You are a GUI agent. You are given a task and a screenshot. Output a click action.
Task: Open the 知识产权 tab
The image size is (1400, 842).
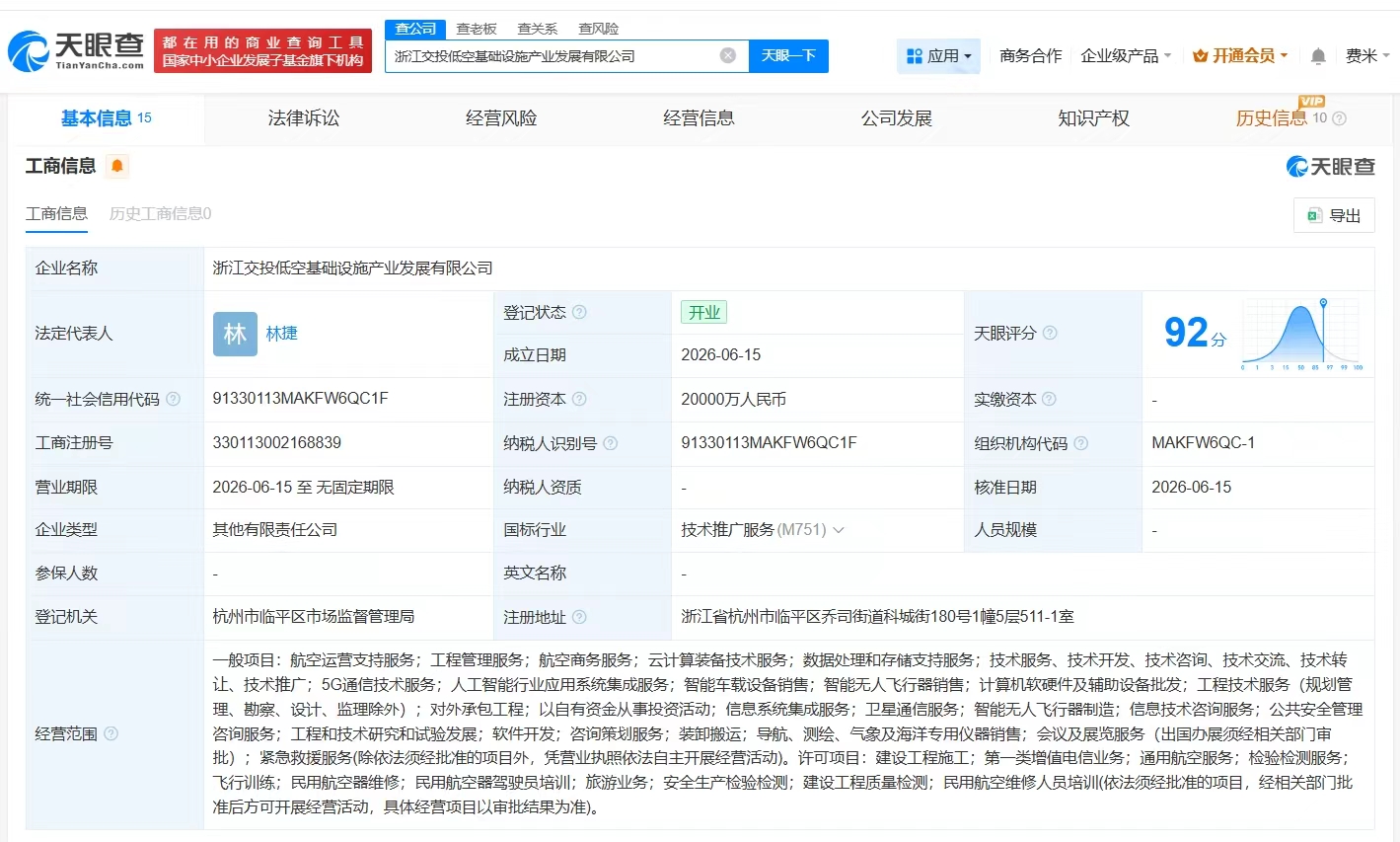(x=1093, y=118)
